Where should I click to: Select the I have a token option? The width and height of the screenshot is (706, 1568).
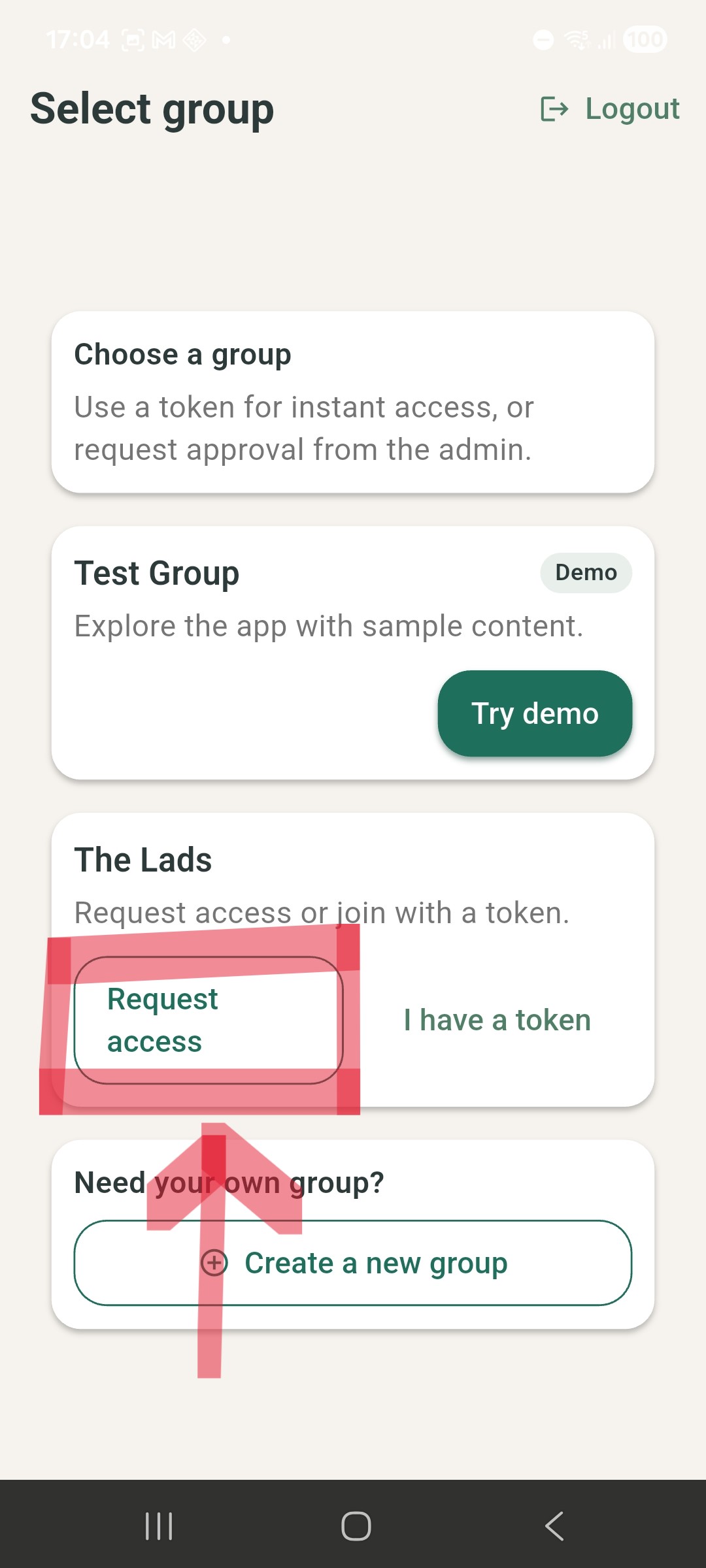tap(497, 1020)
